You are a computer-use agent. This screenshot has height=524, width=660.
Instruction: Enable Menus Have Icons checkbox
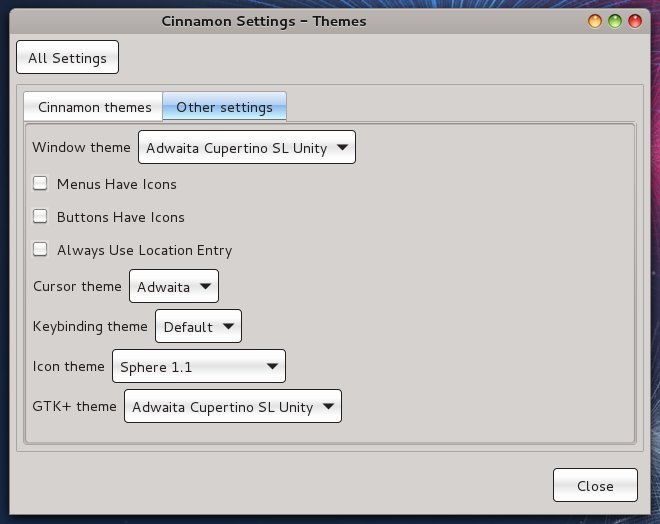point(41,183)
